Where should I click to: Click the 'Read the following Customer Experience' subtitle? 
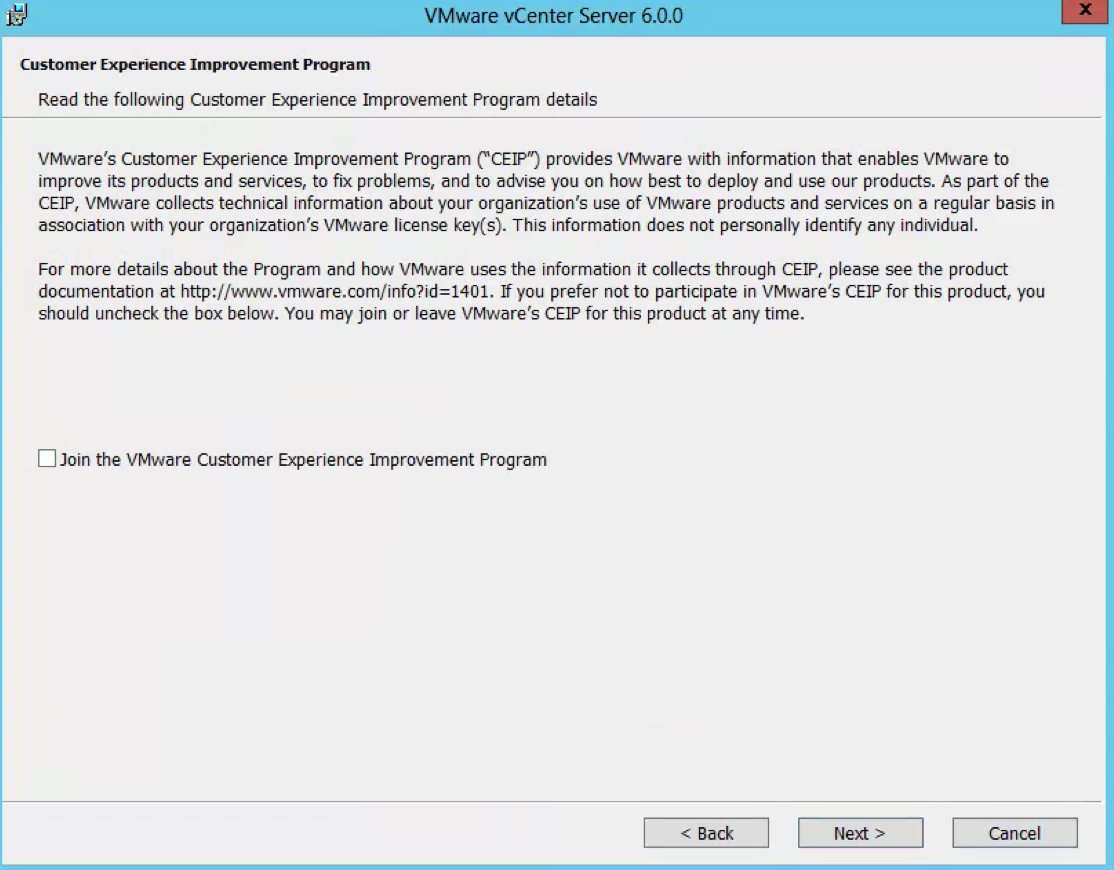click(x=318, y=99)
